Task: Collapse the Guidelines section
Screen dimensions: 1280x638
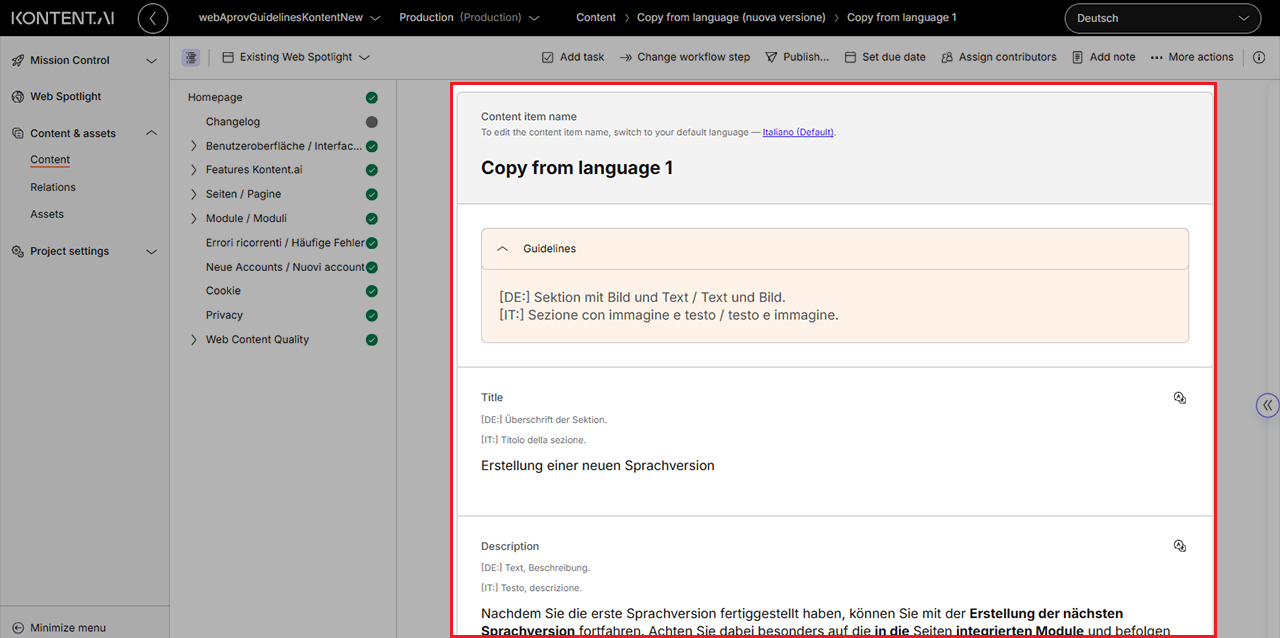Action: coord(503,249)
